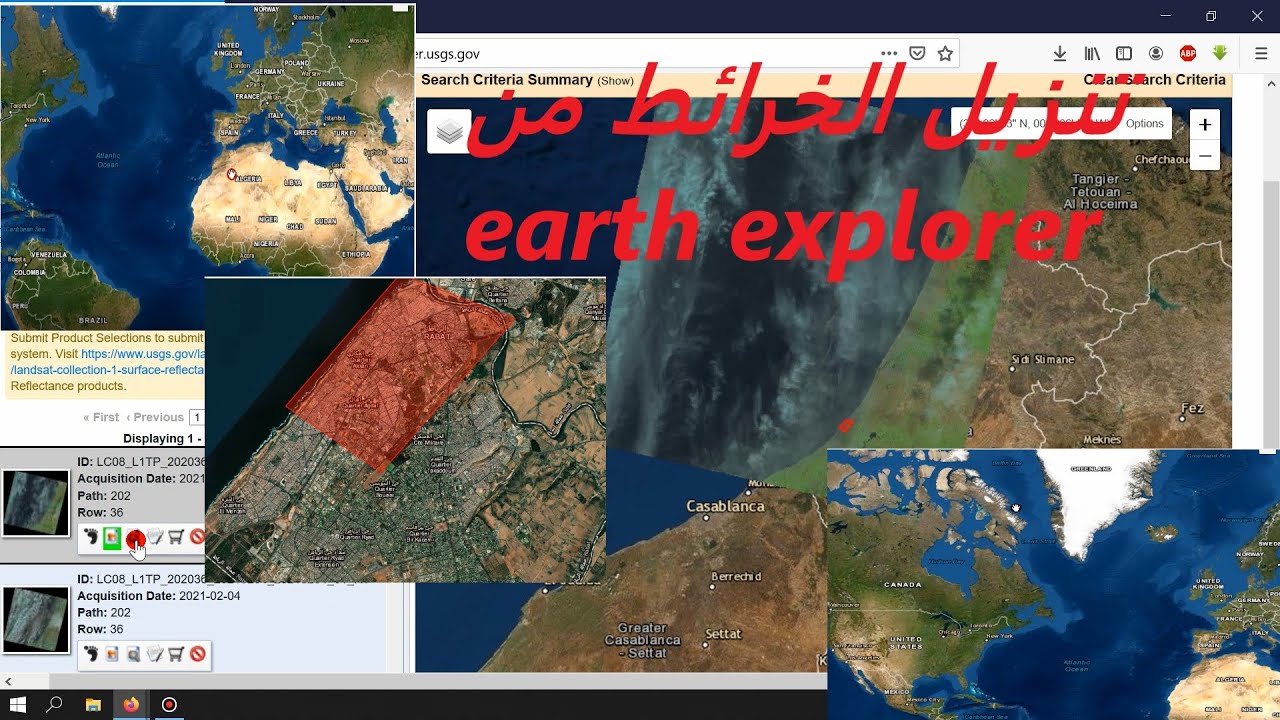Image resolution: width=1280 pixels, height=720 pixels.
Task: Open Windows taskbar search
Action: [55, 704]
